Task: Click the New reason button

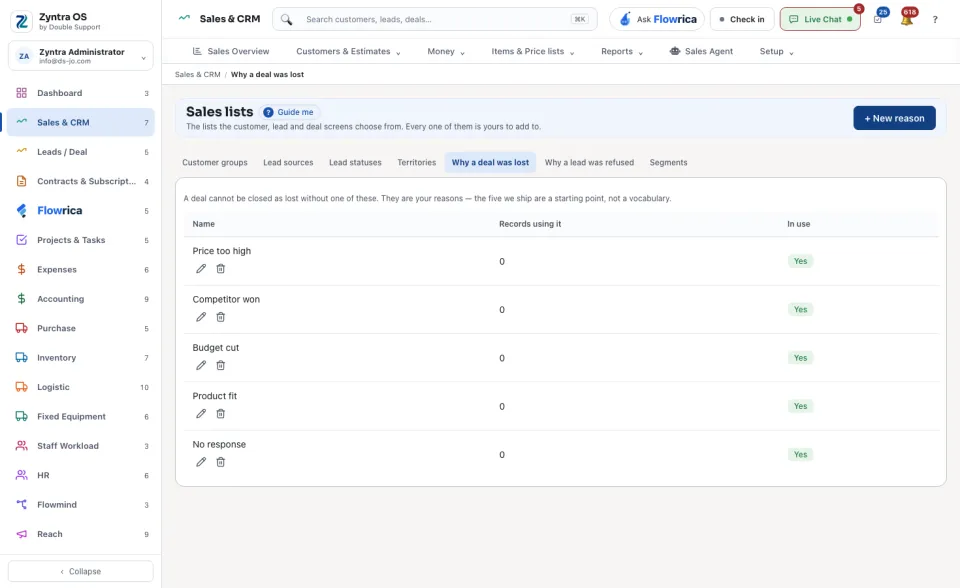Action: 894,118
